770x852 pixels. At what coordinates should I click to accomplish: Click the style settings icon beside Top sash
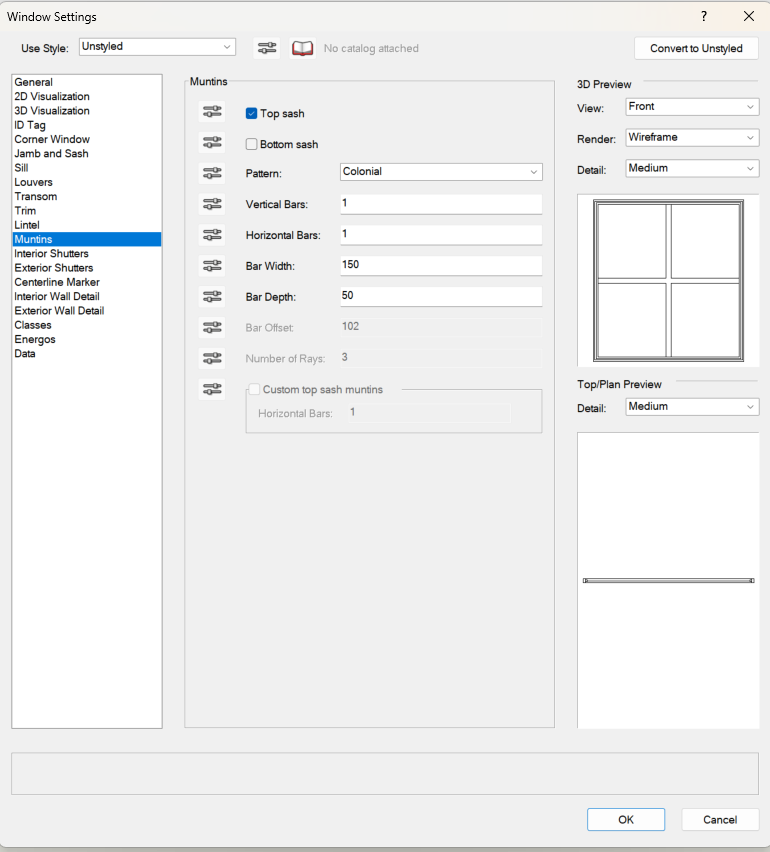click(x=212, y=113)
